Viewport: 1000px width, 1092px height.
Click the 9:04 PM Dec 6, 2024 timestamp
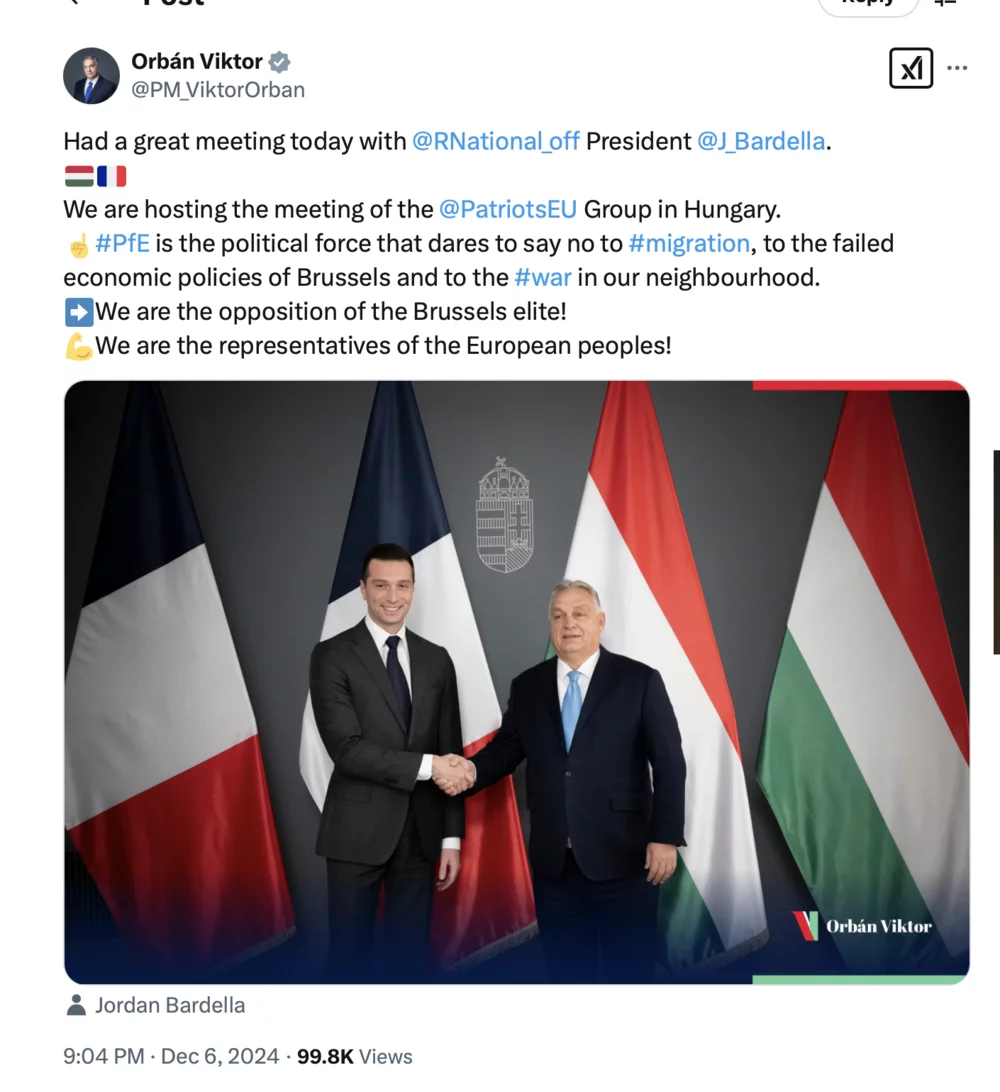point(171,1056)
